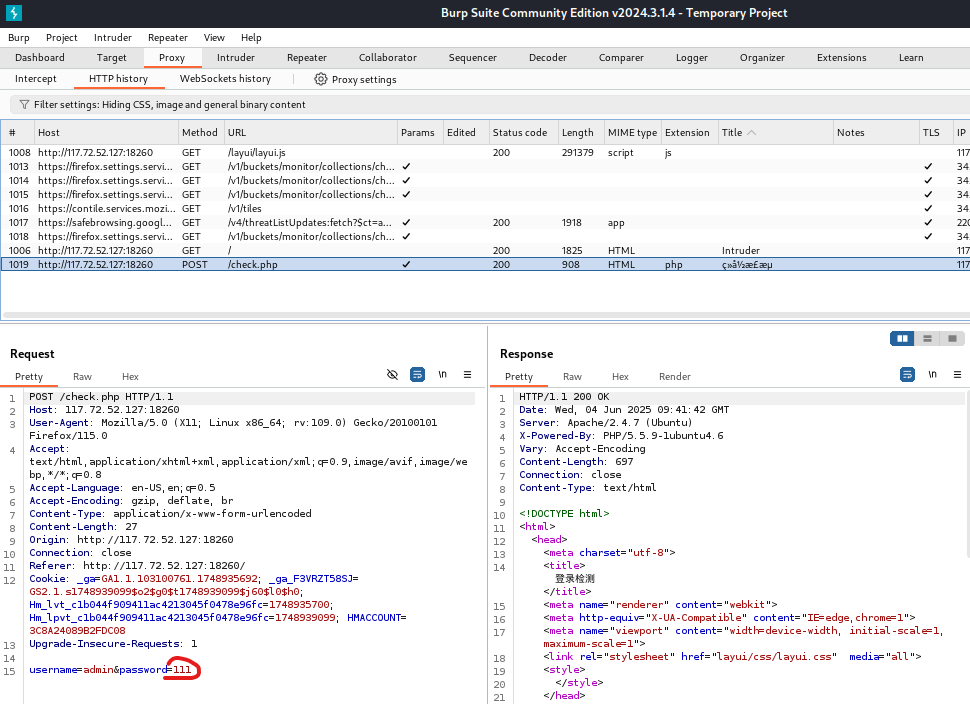
Task: Select side-by-side layout view icon
Action: 902,338
